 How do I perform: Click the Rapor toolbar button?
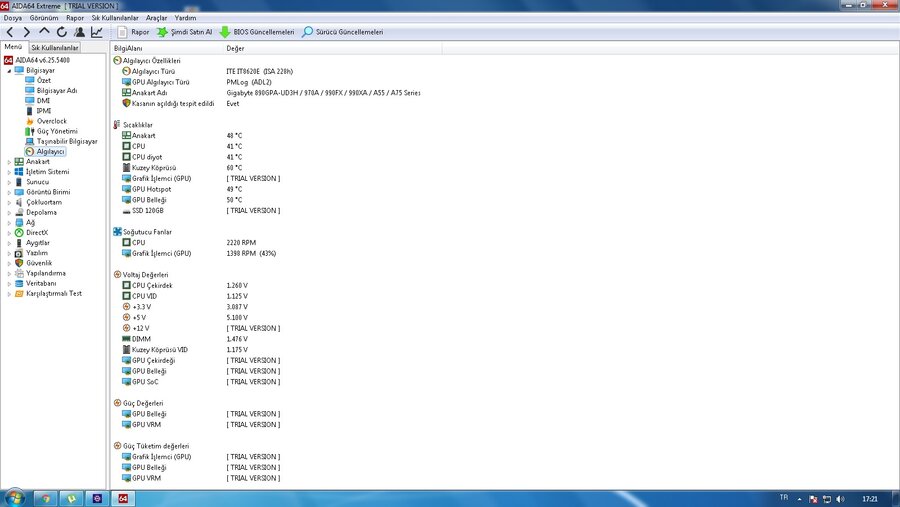(133, 32)
